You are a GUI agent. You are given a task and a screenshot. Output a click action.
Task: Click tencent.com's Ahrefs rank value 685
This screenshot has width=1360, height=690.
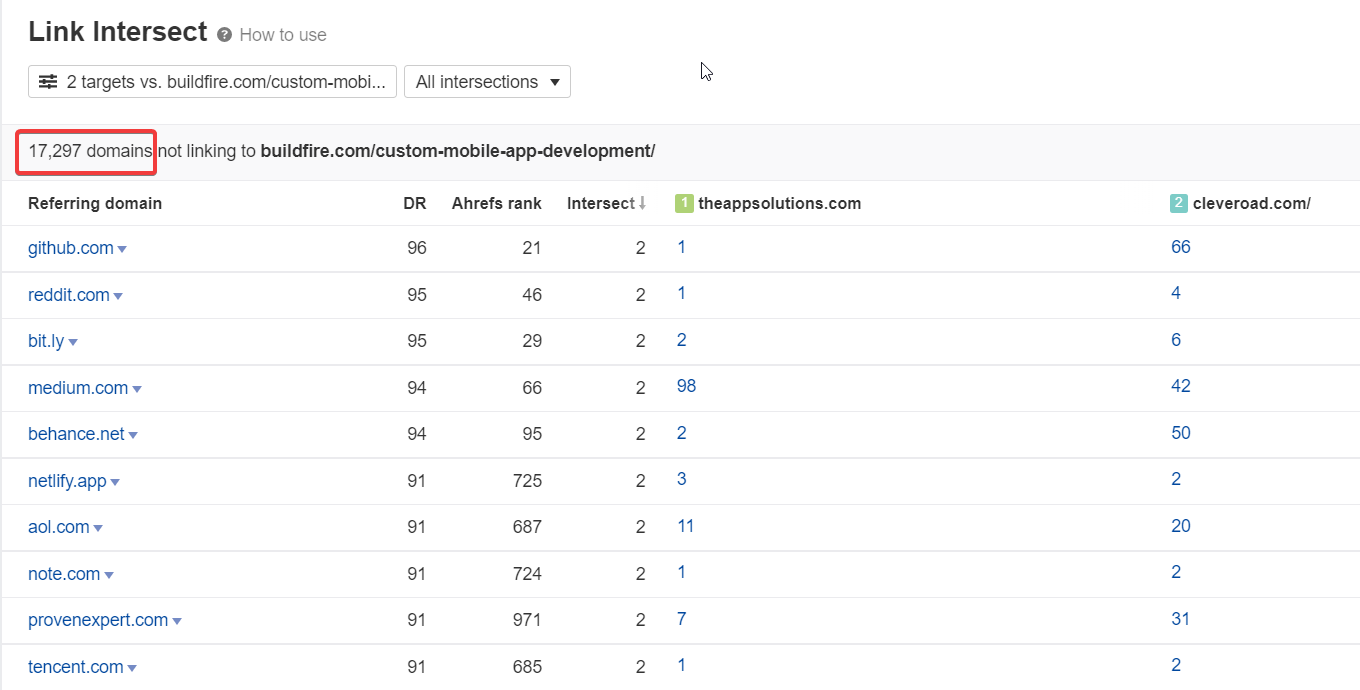[527, 667]
